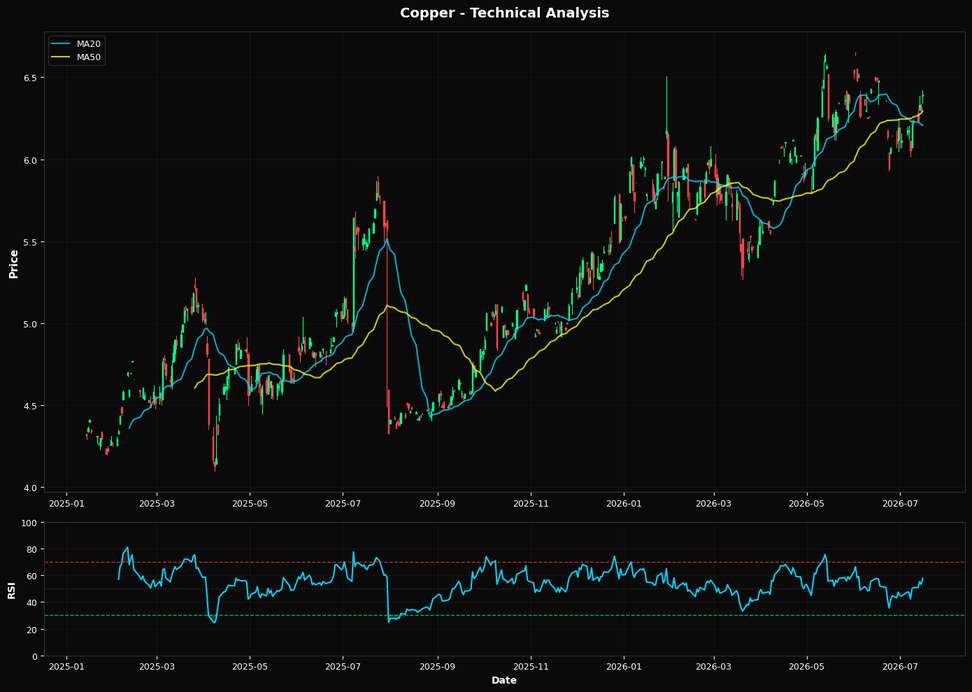Image resolution: width=972 pixels, height=692 pixels.
Task: Click 2026-01 date under the price chart
Action: coord(624,504)
